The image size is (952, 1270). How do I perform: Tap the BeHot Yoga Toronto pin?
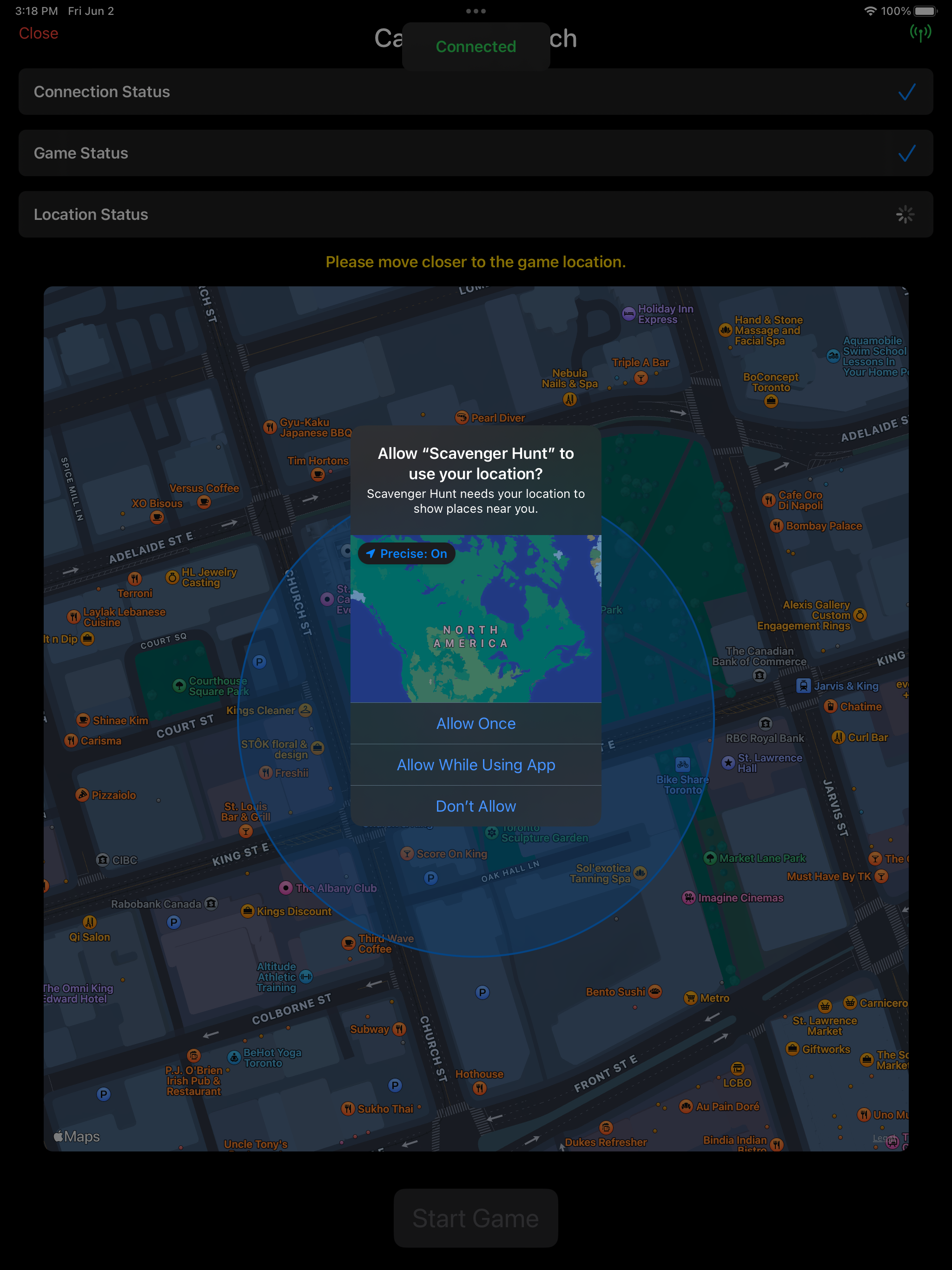click(x=234, y=1057)
